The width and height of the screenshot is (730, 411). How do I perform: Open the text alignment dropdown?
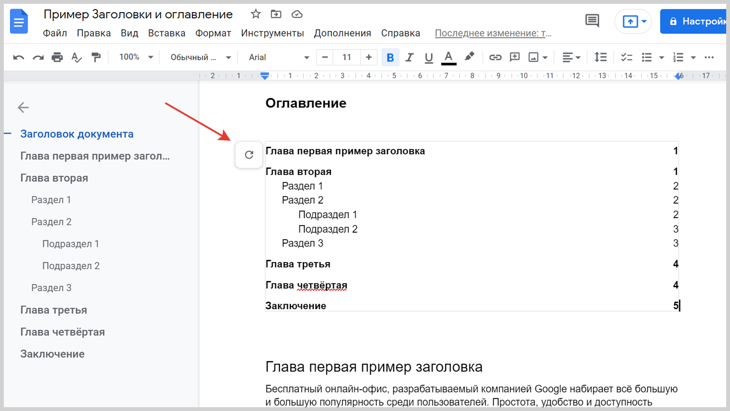pyautogui.click(x=571, y=57)
